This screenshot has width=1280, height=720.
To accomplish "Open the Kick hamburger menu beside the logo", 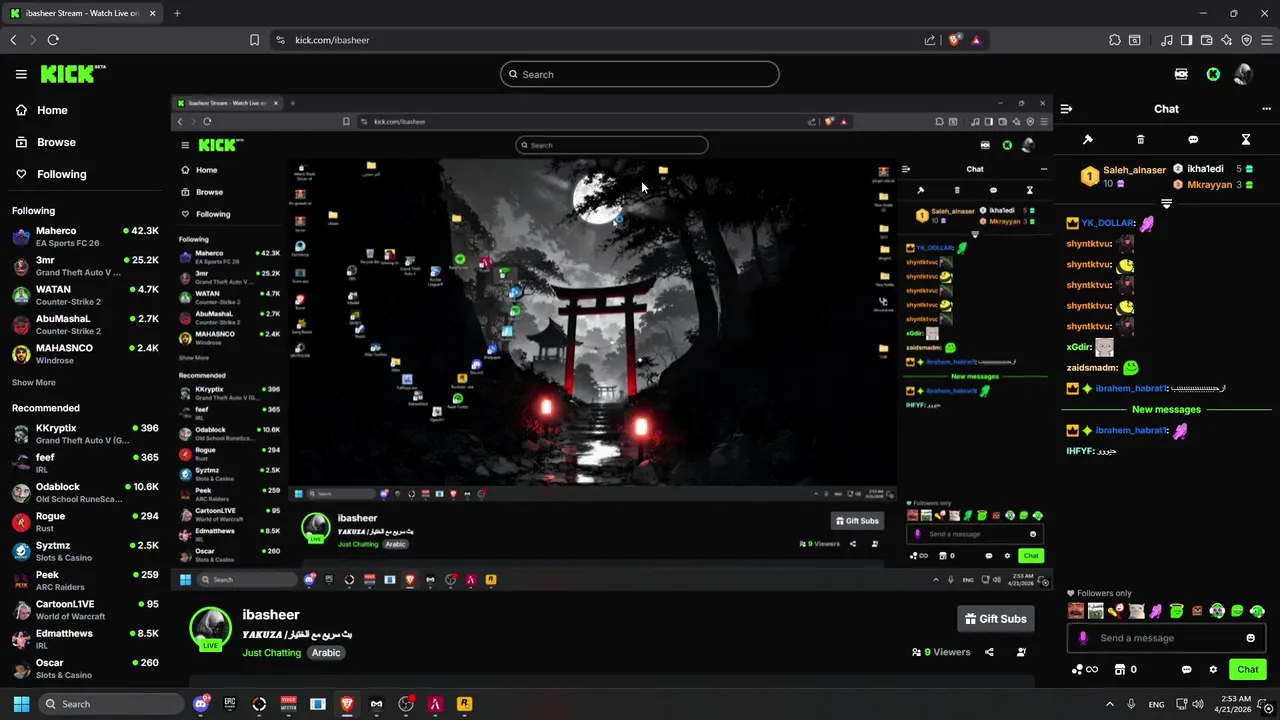I will point(21,74).
